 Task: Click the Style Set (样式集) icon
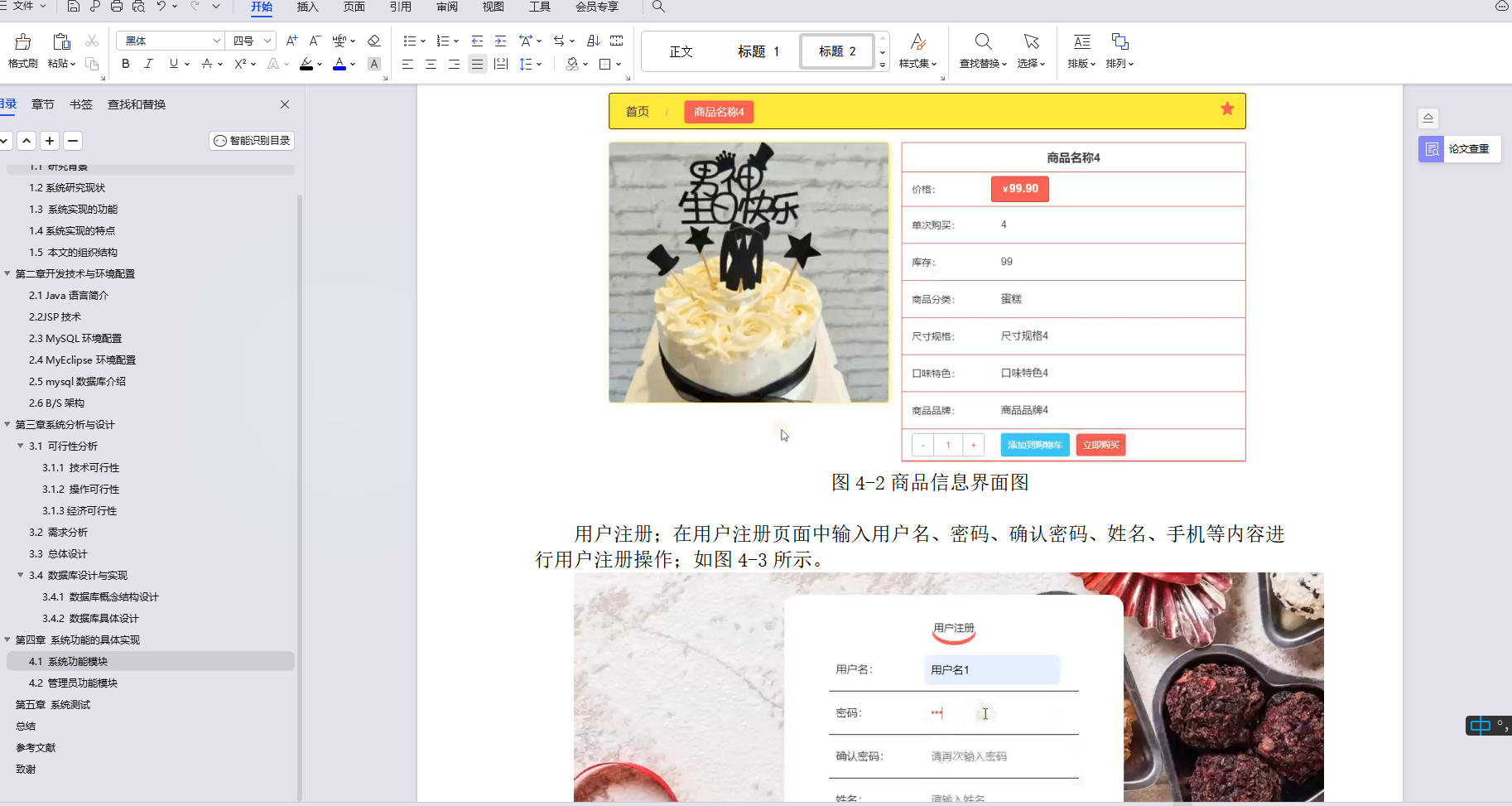[917, 41]
